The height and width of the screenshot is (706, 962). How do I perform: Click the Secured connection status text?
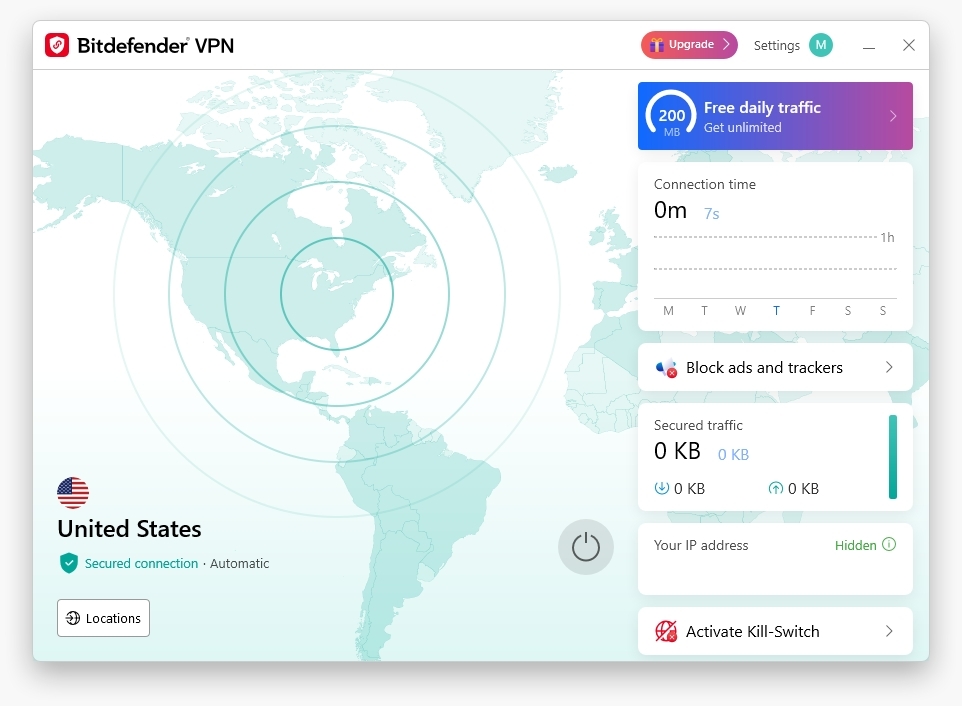click(141, 563)
